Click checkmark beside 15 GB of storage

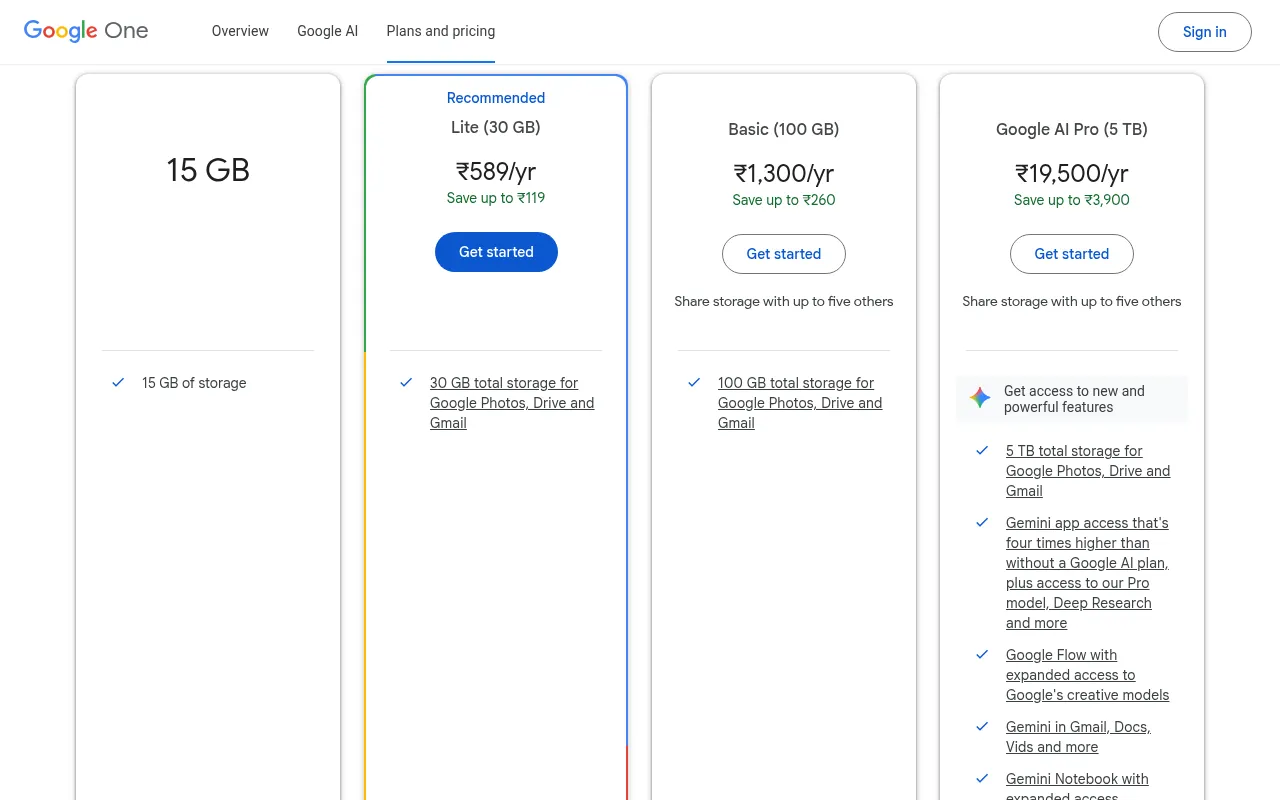click(118, 382)
